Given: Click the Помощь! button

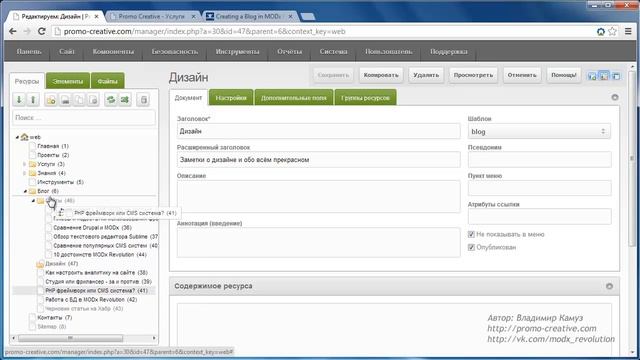Looking at the screenshot, I should tap(564, 75).
